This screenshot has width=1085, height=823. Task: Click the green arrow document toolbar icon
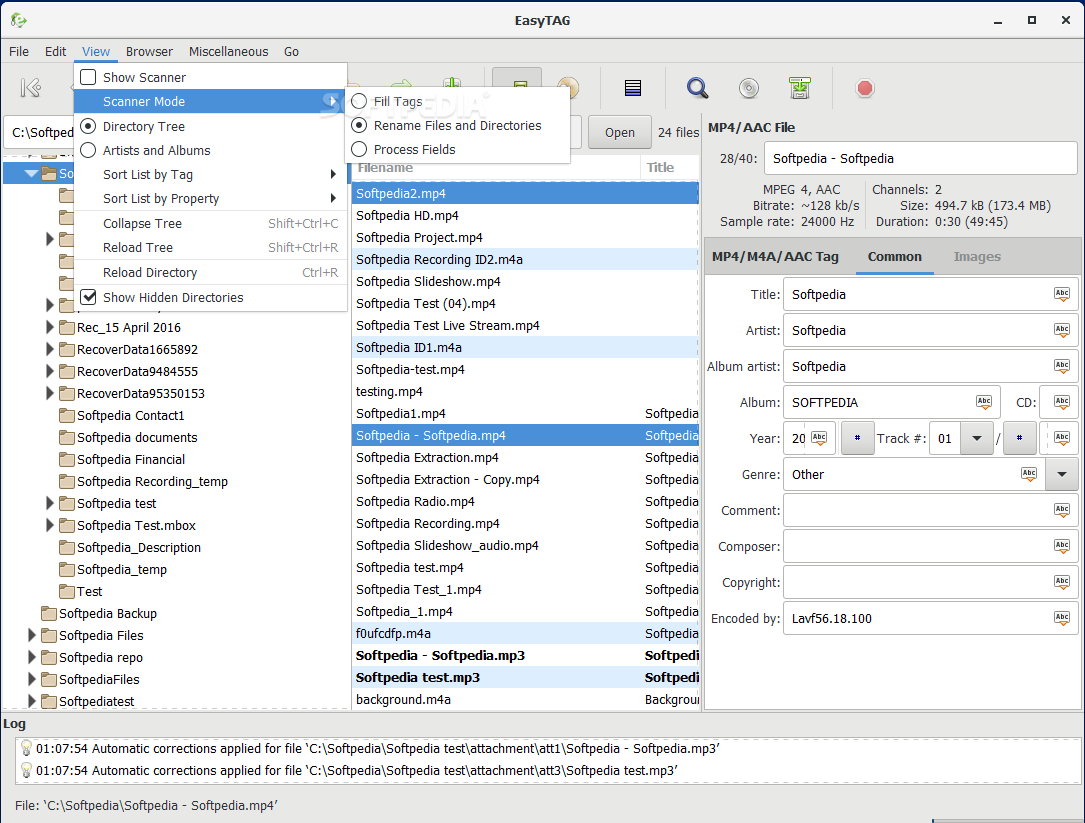tap(799, 88)
